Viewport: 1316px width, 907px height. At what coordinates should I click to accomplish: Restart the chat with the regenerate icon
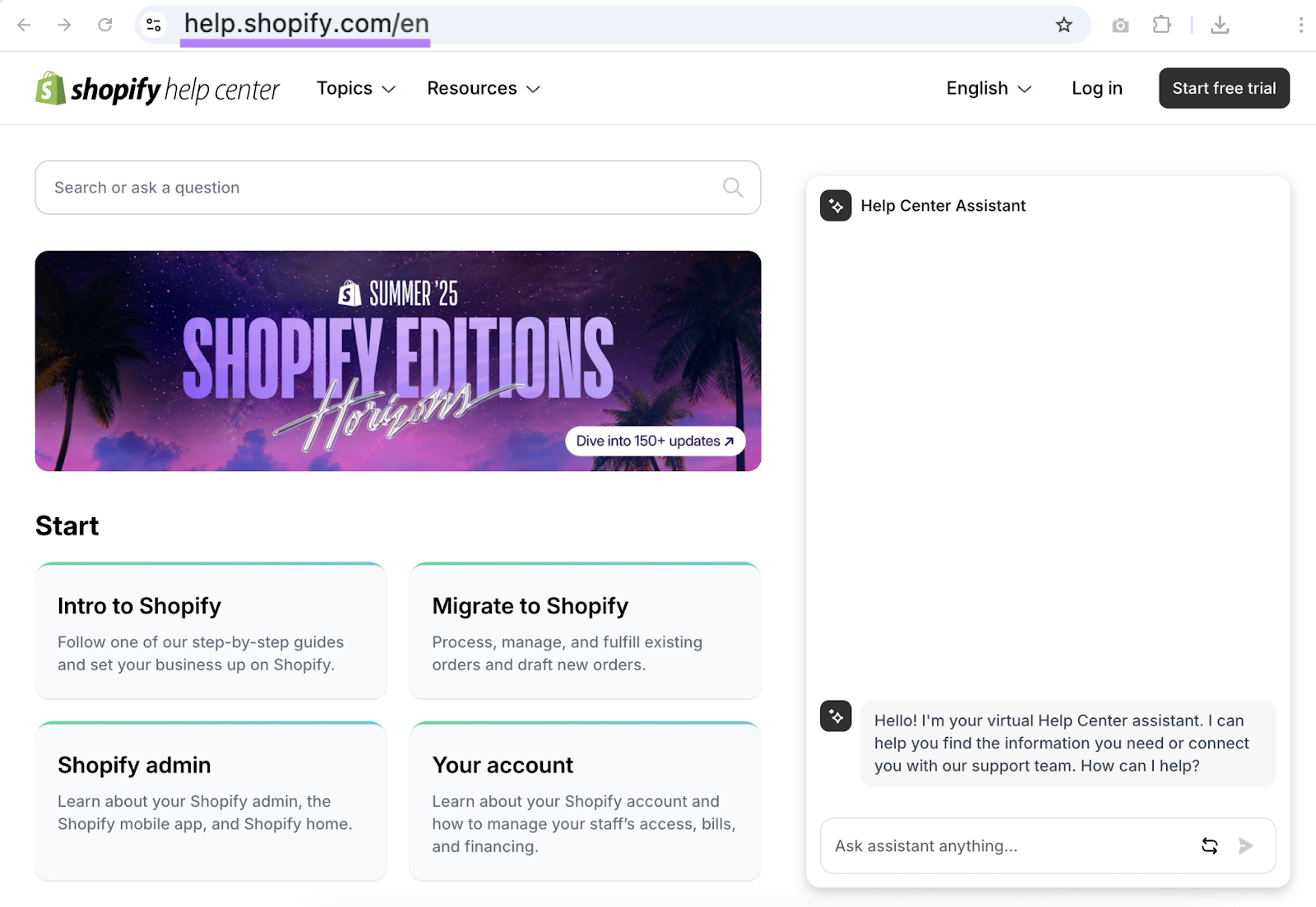click(1209, 845)
